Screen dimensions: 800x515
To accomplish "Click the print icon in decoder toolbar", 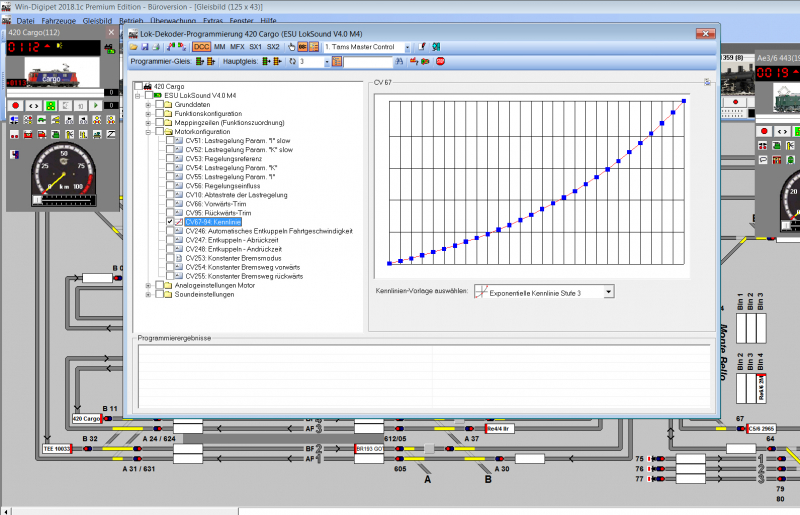I will [x=158, y=47].
